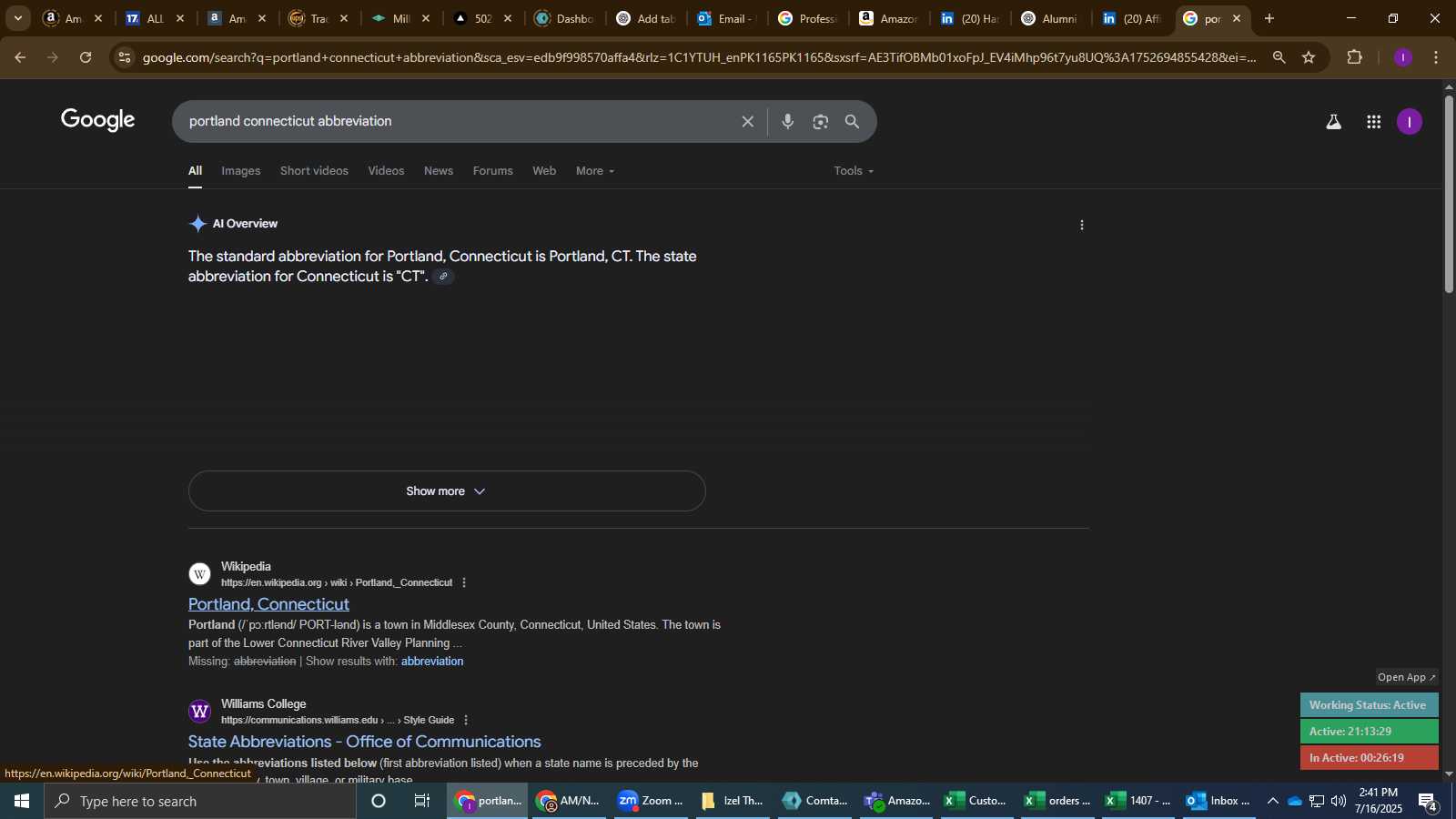The image size is (1456, 819).
Task: Open the Outlook Inbox taskbar item
Action: point(1218,801)
